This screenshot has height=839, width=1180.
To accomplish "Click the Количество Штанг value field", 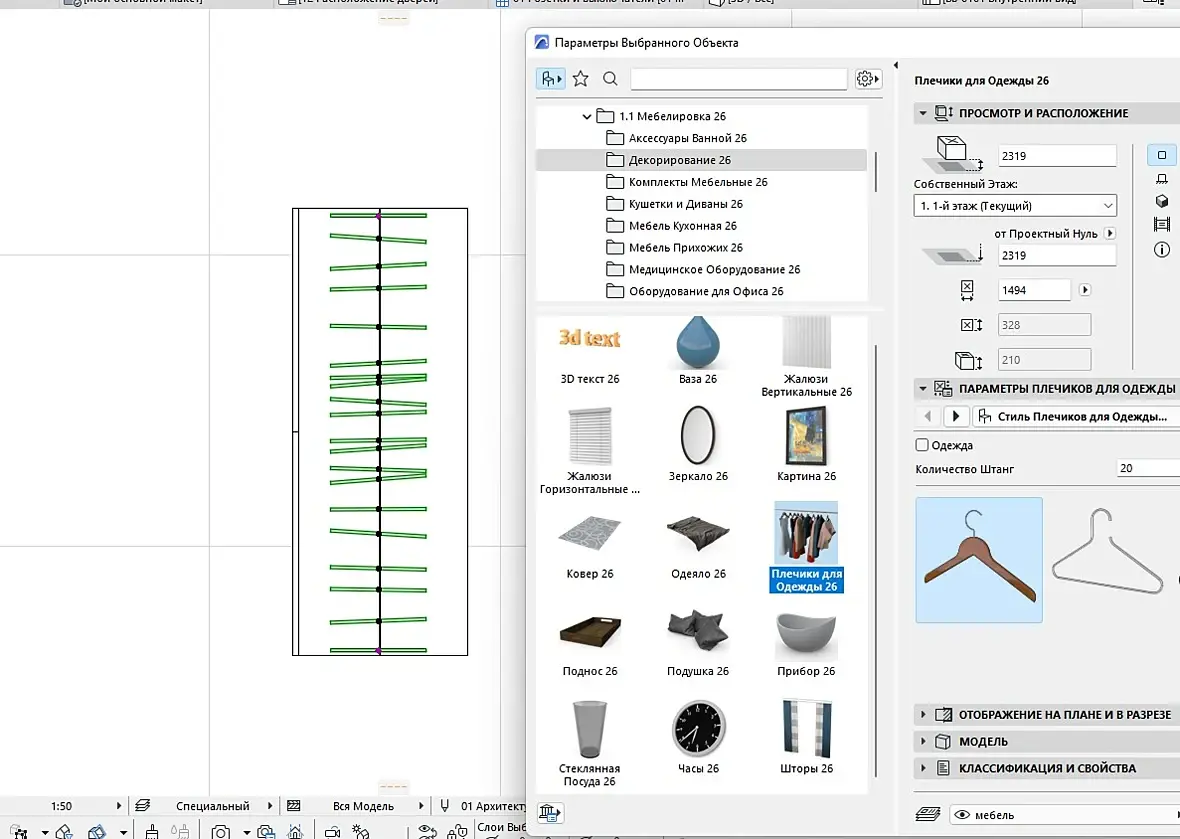I will (1147, 469).
